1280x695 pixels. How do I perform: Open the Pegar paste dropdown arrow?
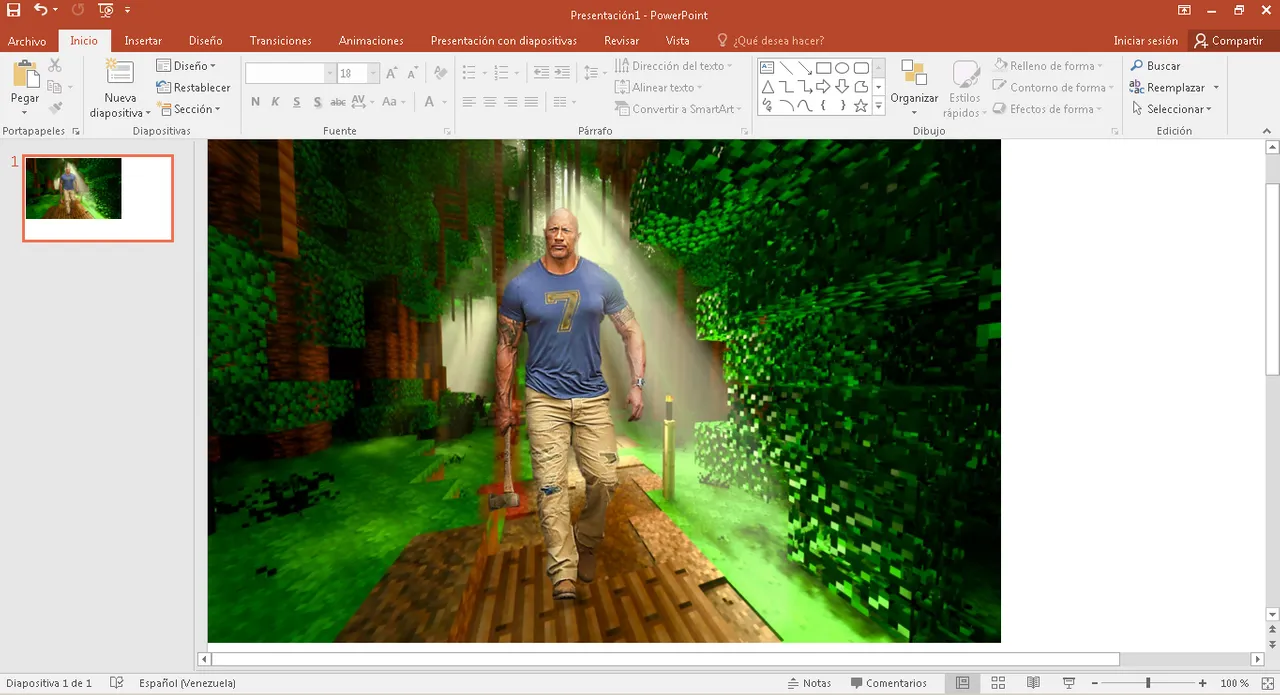[x=25, y=111]
